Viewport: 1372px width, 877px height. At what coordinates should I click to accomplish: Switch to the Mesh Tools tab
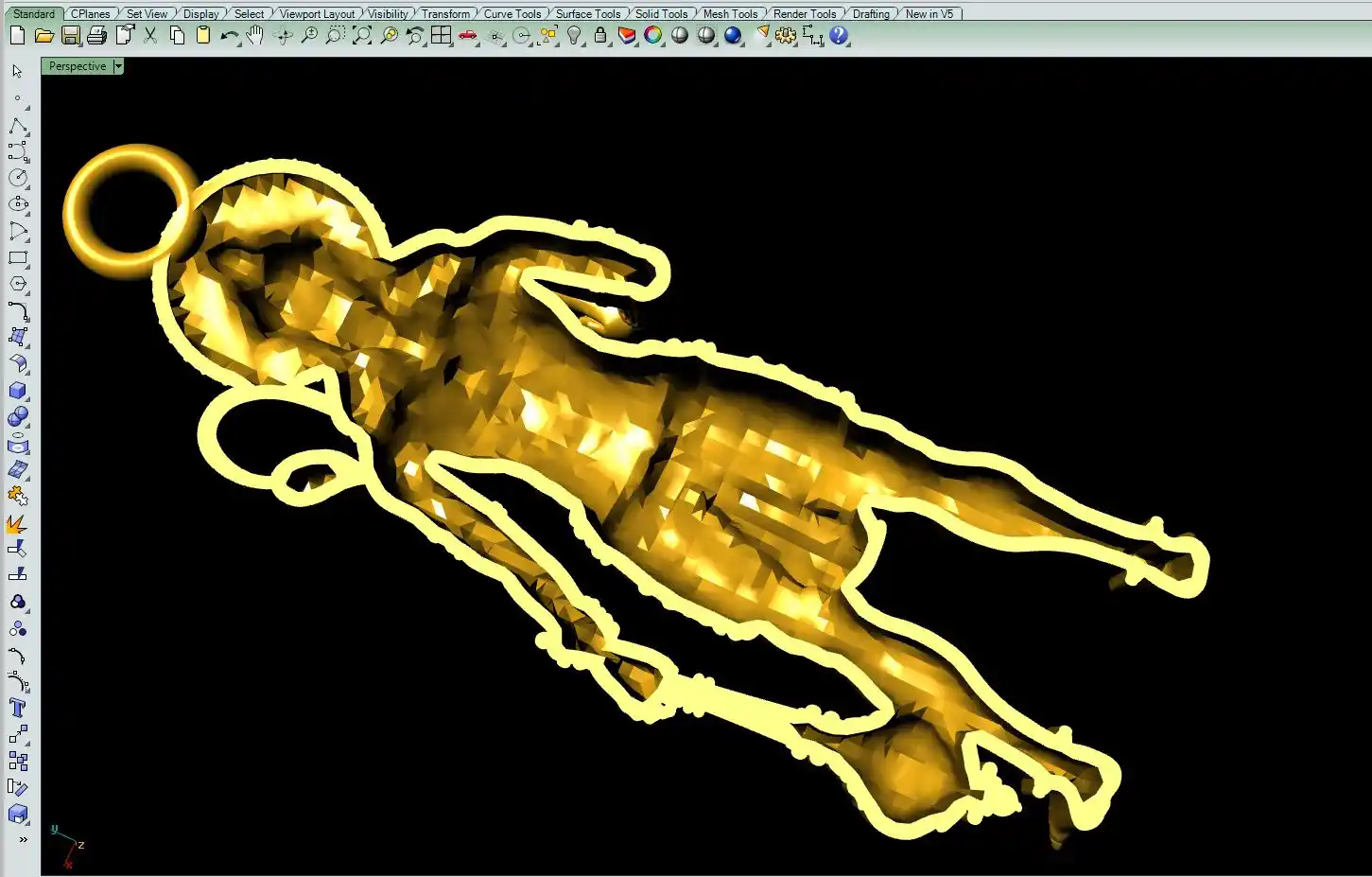730,13
